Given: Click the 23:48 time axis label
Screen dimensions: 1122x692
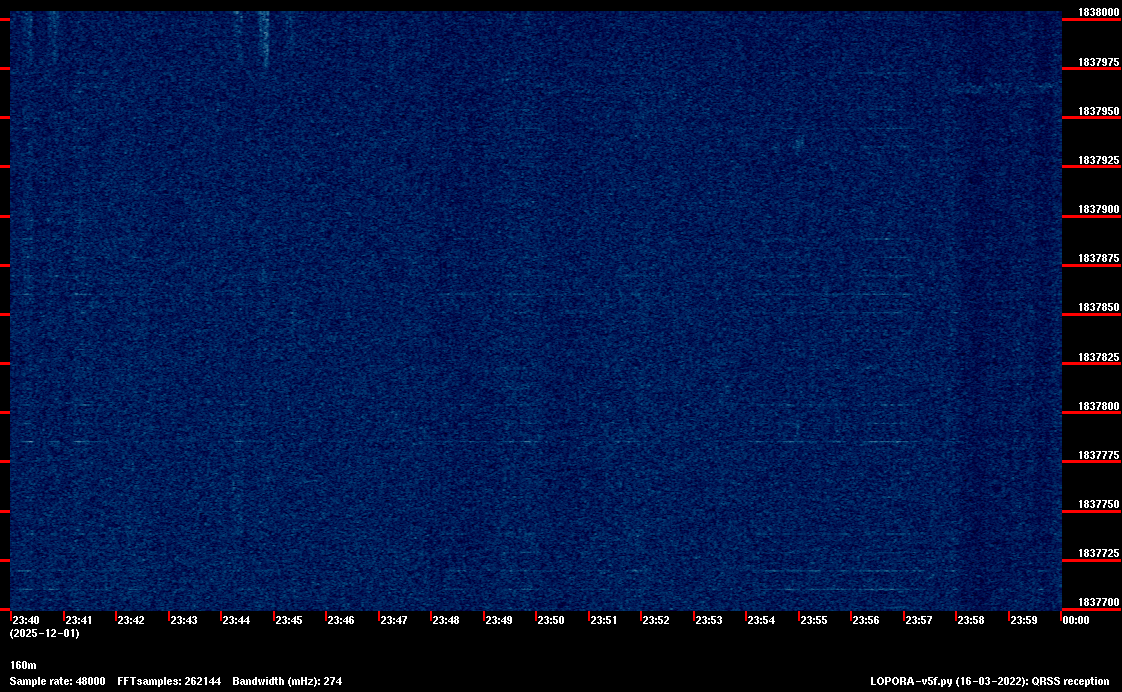Looking at the screenshot, I should tap(446, 620).
